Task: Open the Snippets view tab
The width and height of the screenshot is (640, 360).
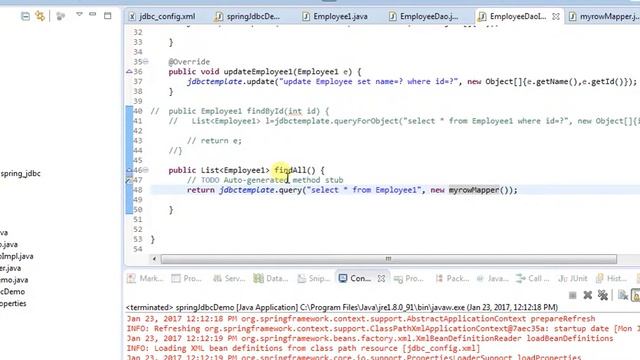Action: pos(313,278)
